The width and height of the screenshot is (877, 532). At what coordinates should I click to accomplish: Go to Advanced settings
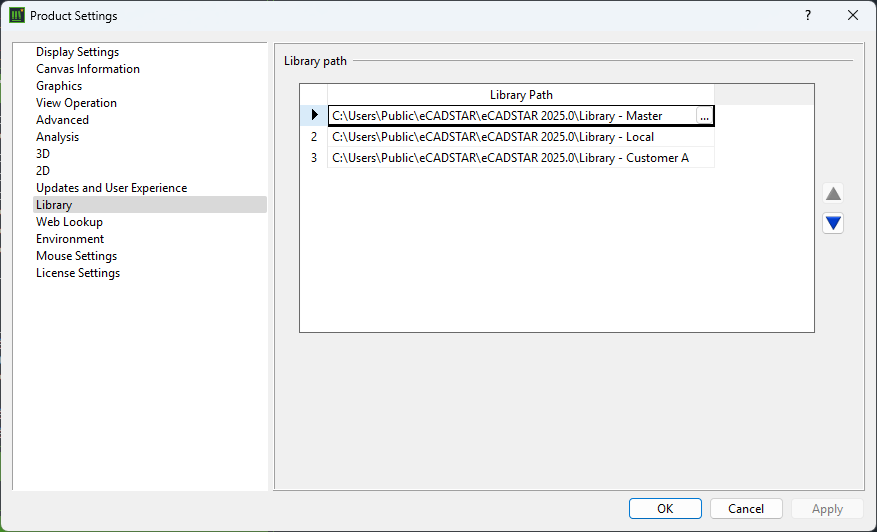pyautogui.click(x=62, y=120)
